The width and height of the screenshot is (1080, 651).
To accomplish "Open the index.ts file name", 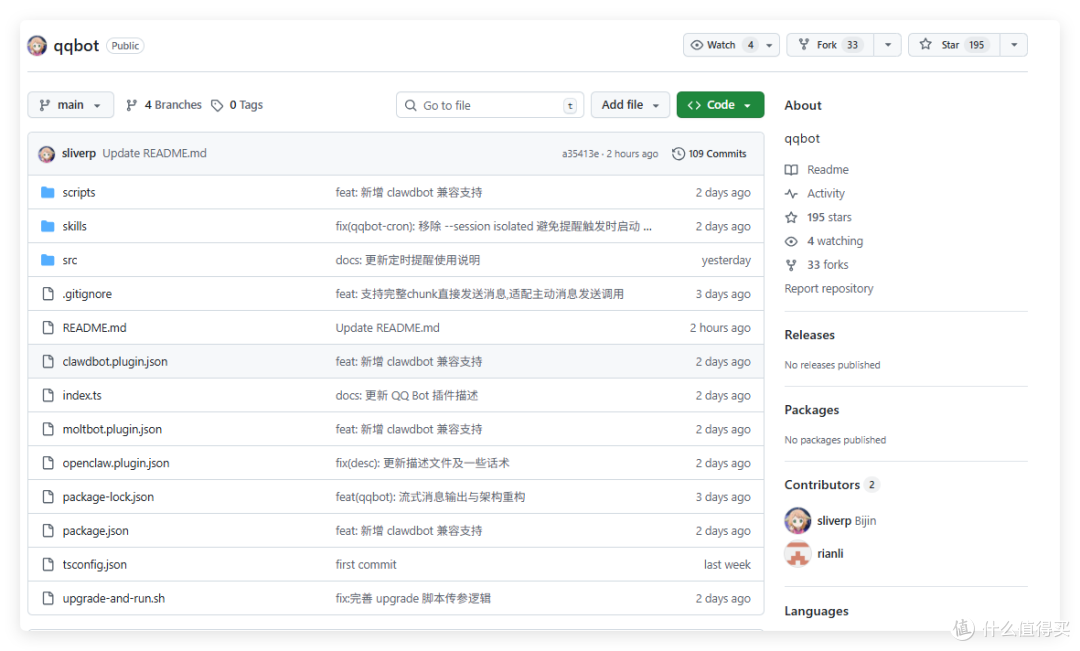I will [x=82, y=395].
